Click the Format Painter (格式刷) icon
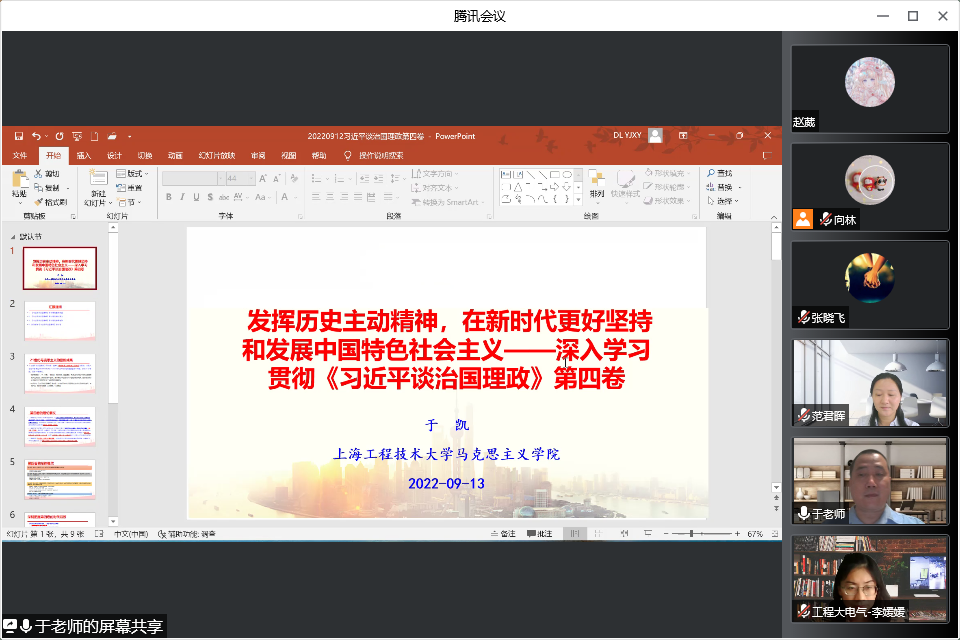 [x=39, y=202]
